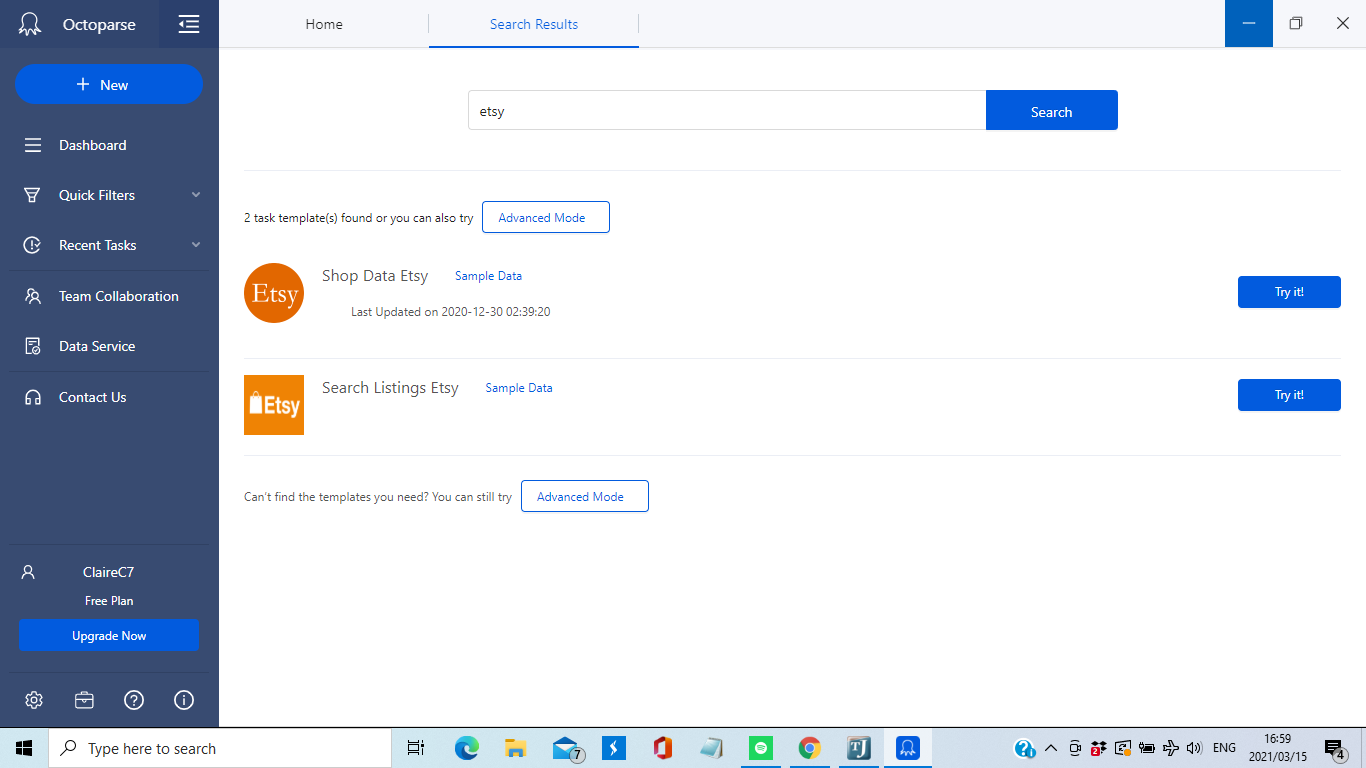Click the blue Search button

pyautogui.click(x=1052, y=111)
